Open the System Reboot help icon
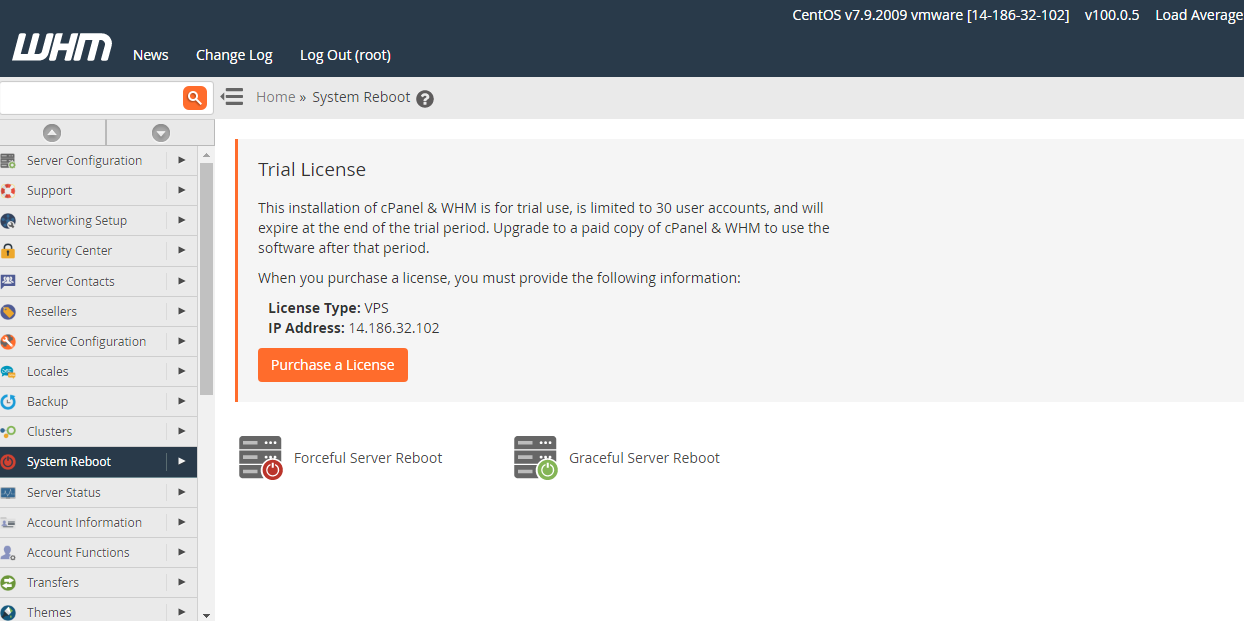Screen dimensions: 1244x621 [425, 98]
